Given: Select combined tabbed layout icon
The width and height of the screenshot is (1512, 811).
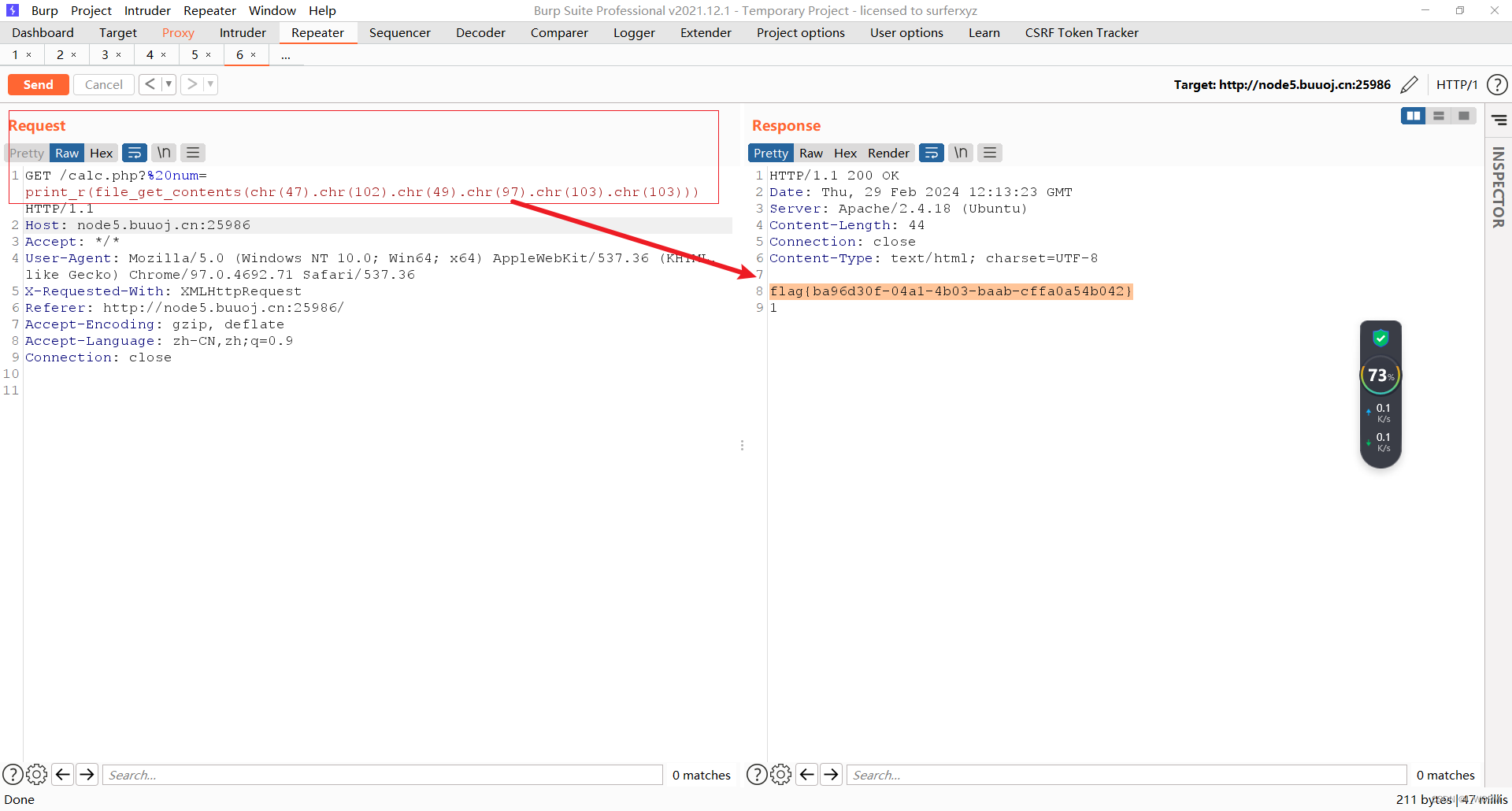Looking at the screenshot, I should [x=1464, y=116].
